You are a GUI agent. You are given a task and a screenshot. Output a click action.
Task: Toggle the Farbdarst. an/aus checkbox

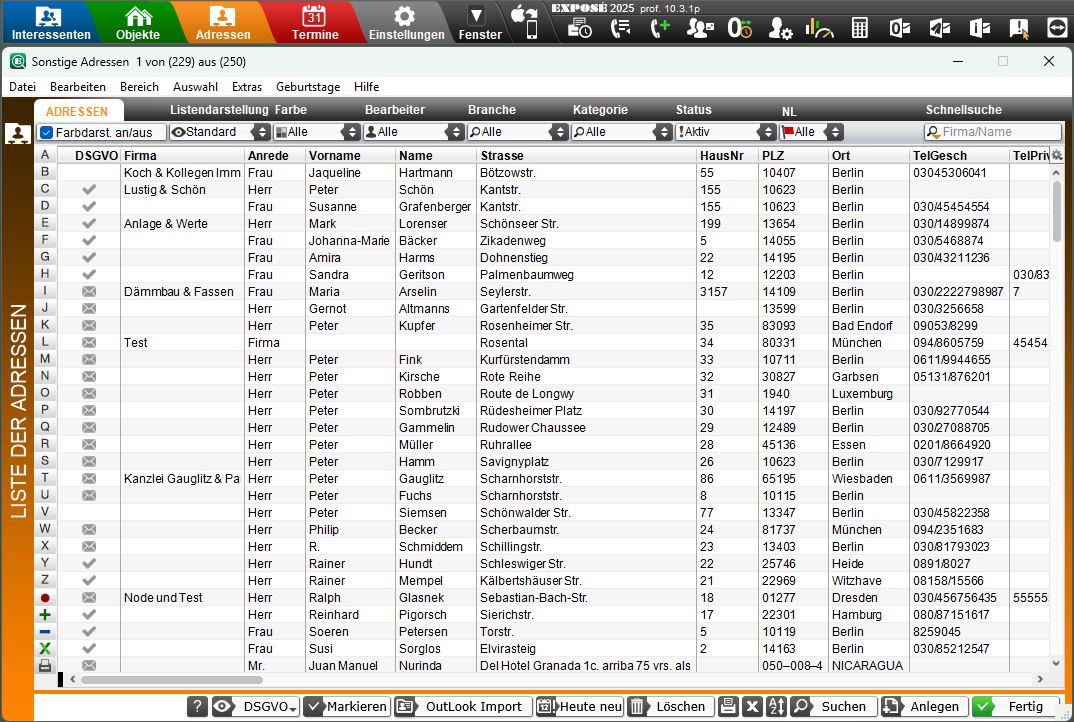pos(47,132)
